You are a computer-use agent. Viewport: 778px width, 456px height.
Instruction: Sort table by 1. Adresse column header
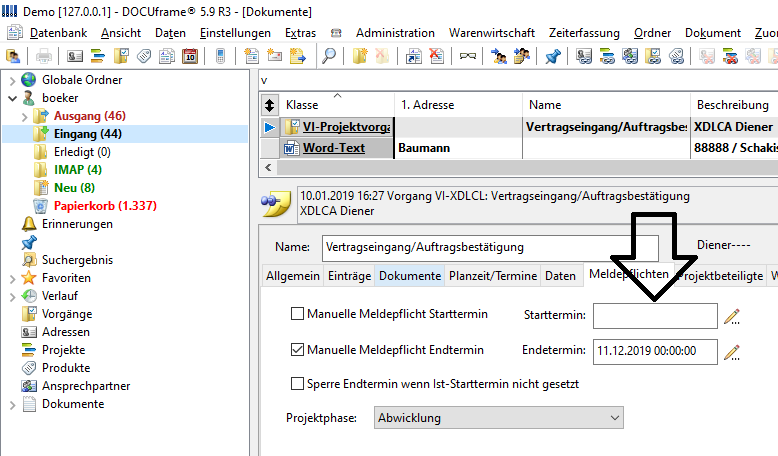[458, 105]
